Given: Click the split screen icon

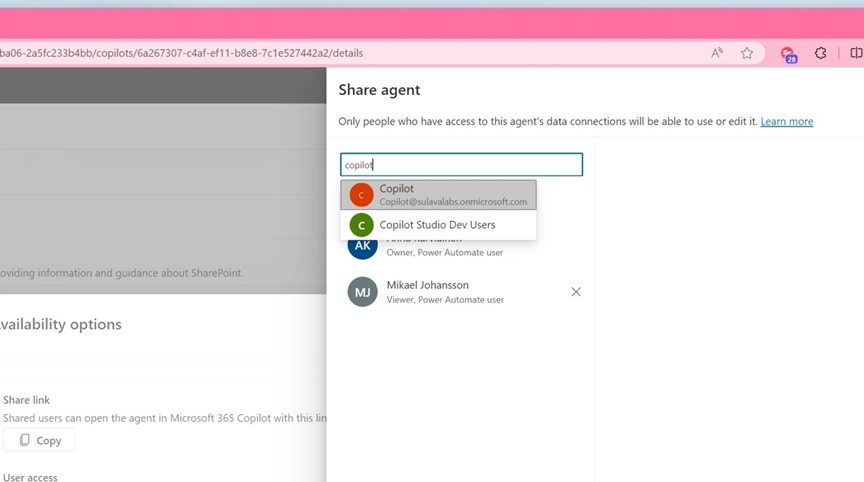Looking at the screenshot, I should (856, 53).
